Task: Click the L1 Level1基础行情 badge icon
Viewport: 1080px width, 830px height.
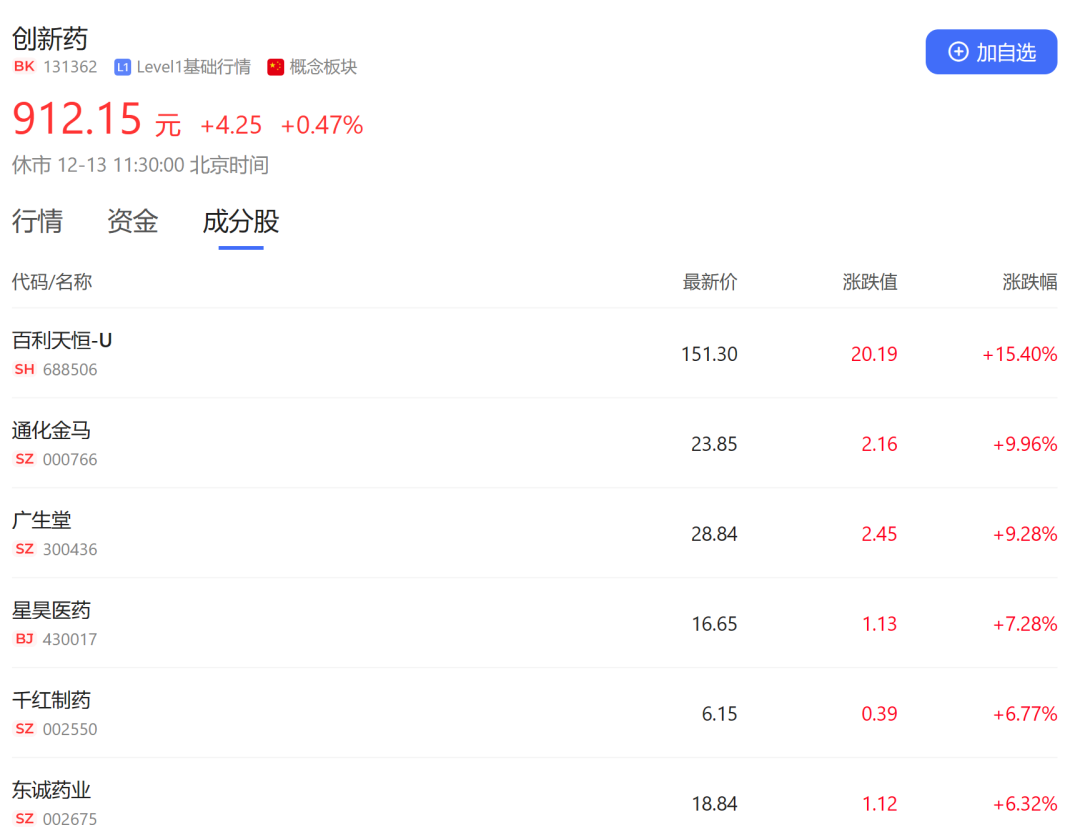Action: 123,67
